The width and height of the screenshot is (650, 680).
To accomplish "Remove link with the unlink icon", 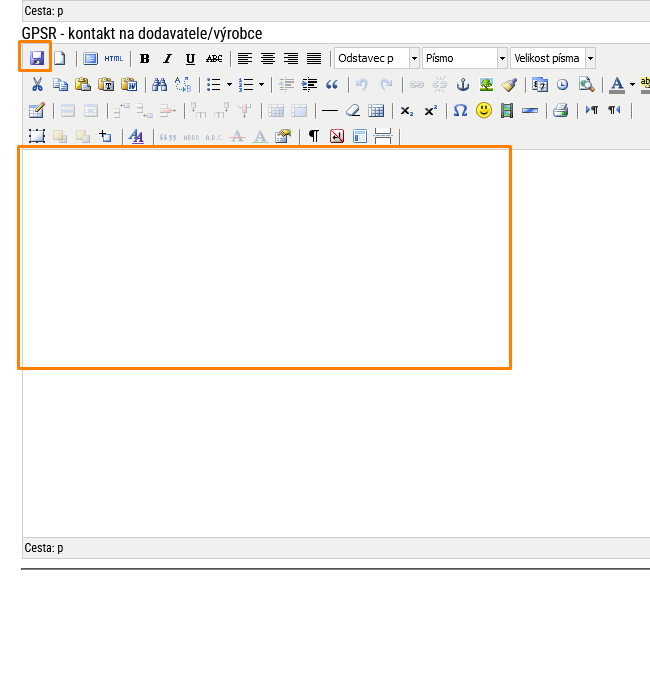I will [x=439, y=84].
